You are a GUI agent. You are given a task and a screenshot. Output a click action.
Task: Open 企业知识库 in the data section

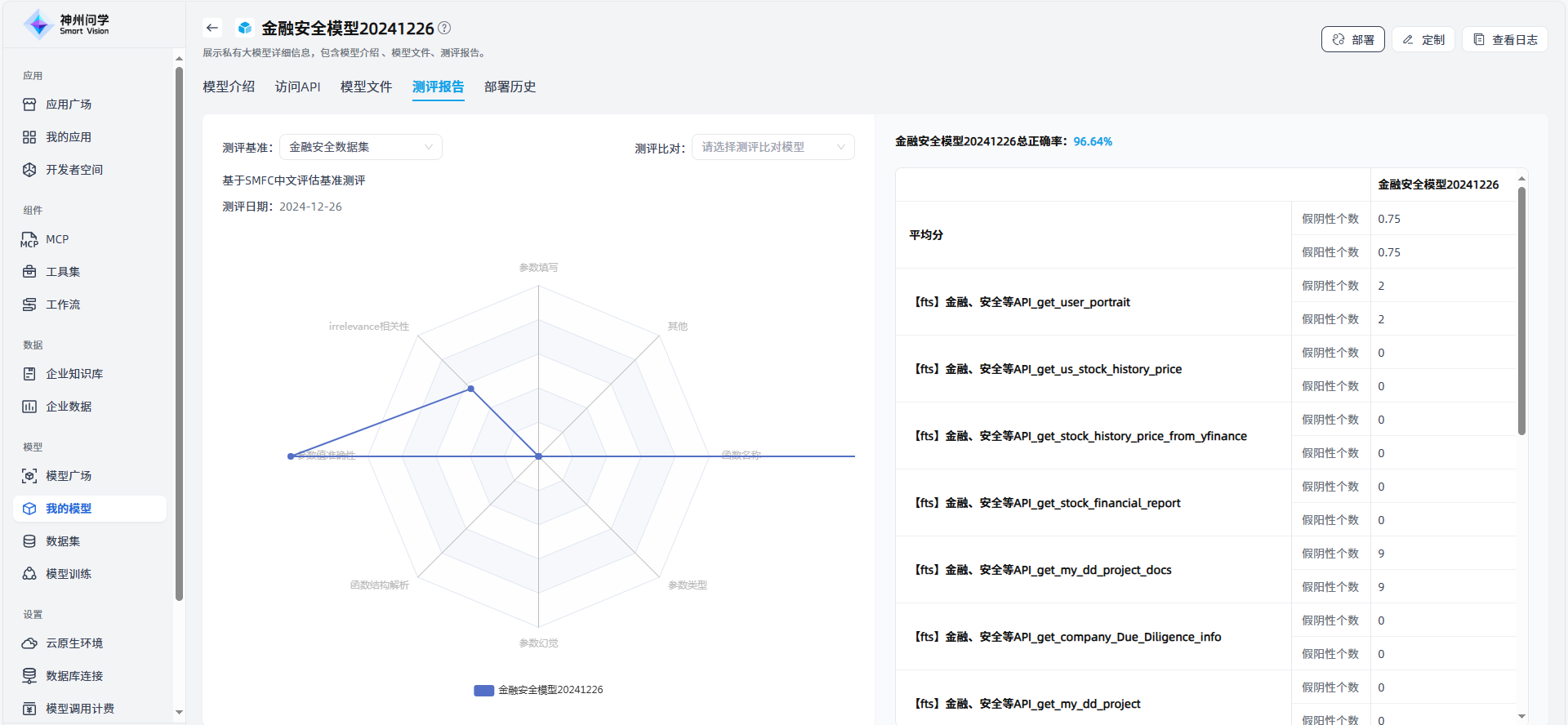[x=74, y=374]
